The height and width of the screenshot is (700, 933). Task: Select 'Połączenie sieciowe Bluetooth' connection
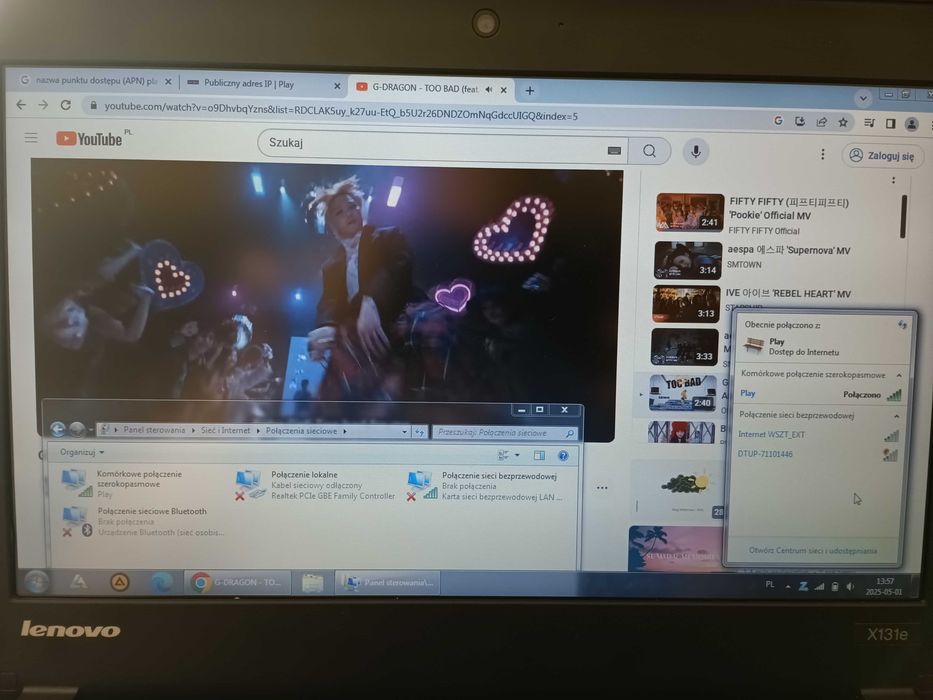(143, 522)
